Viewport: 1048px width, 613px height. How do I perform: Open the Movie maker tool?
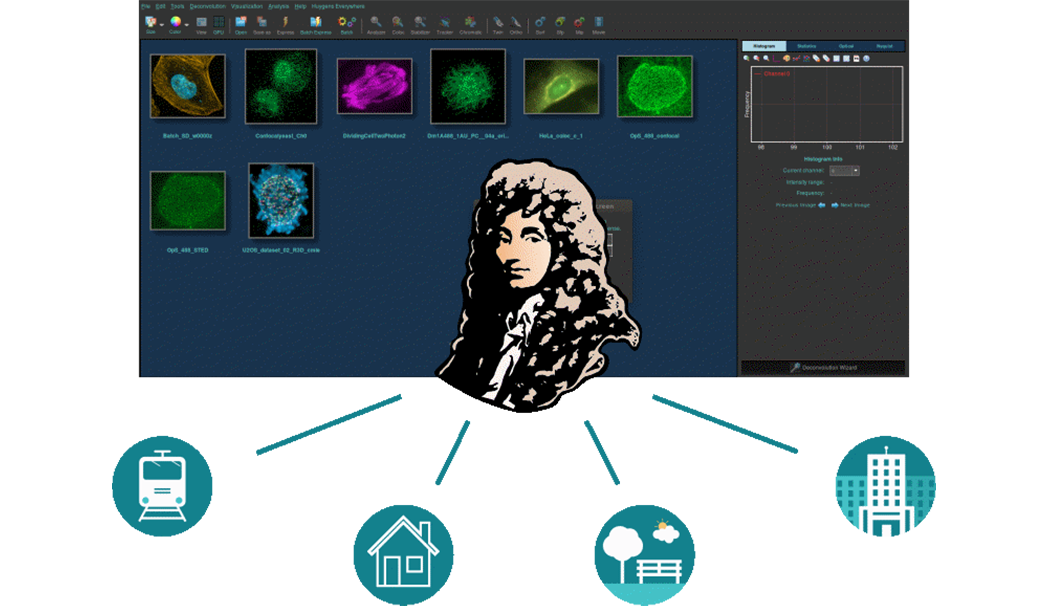click(x=598, y=23)
